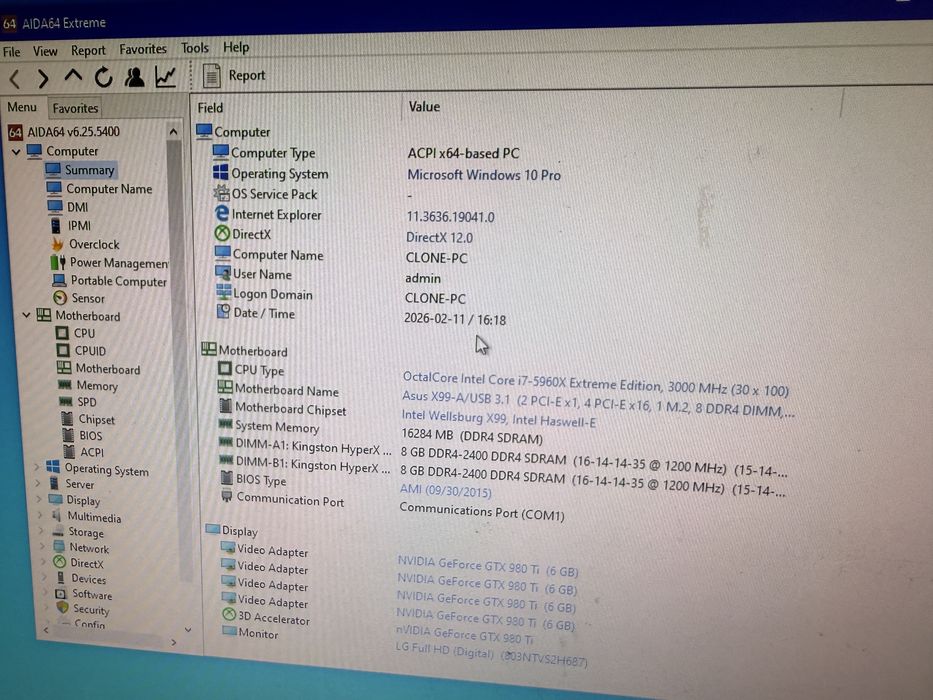Expand the Multimedia tree node
Viewport: 933px width, 700px height.
(x=40, y=515)
